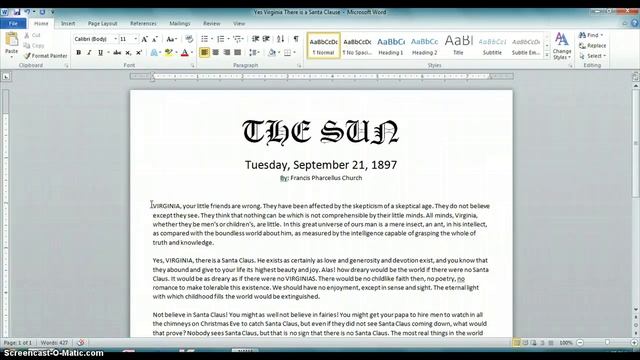Apply superscript formatting

click(139, 53)
